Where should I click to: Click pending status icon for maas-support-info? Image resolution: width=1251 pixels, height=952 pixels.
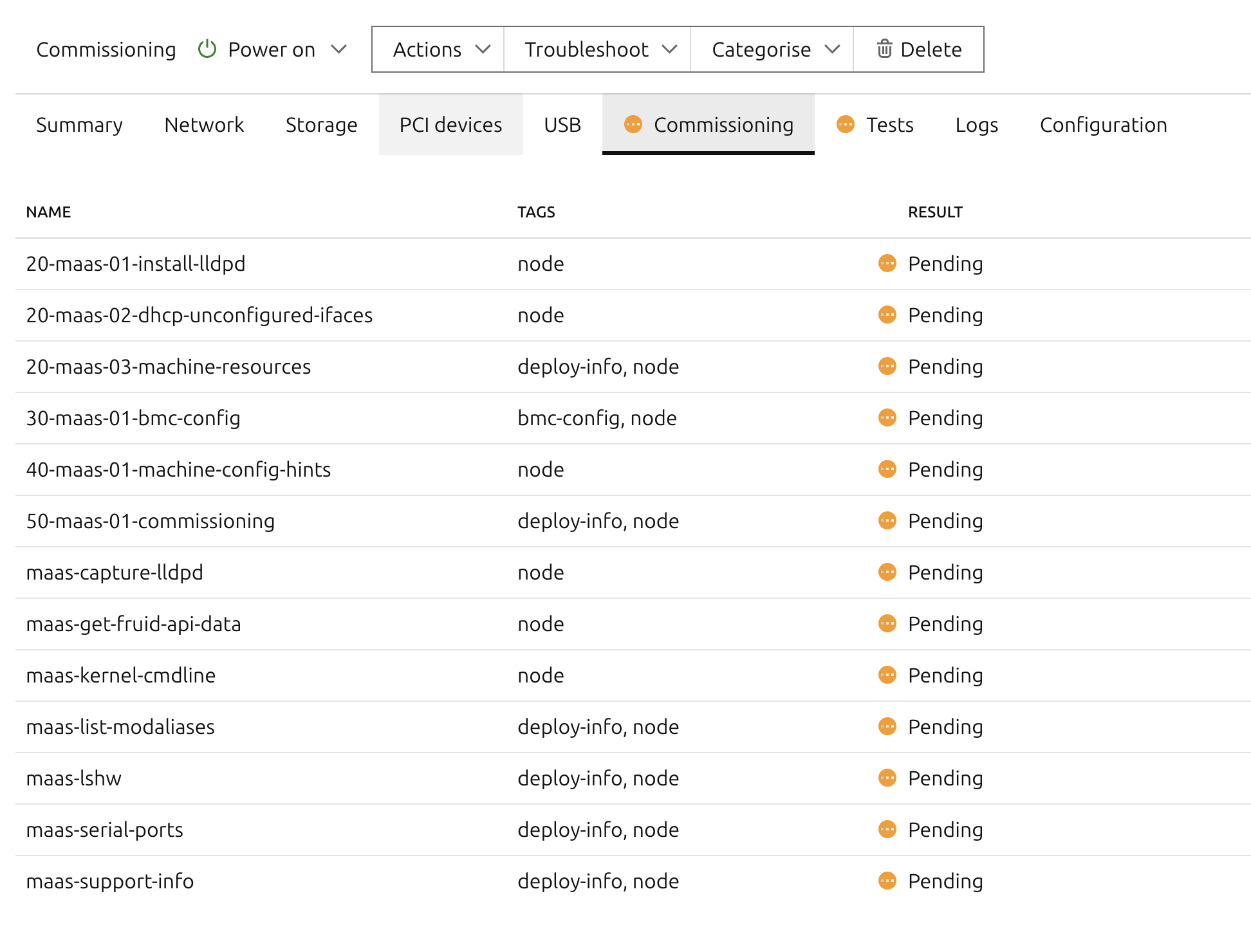887,881
